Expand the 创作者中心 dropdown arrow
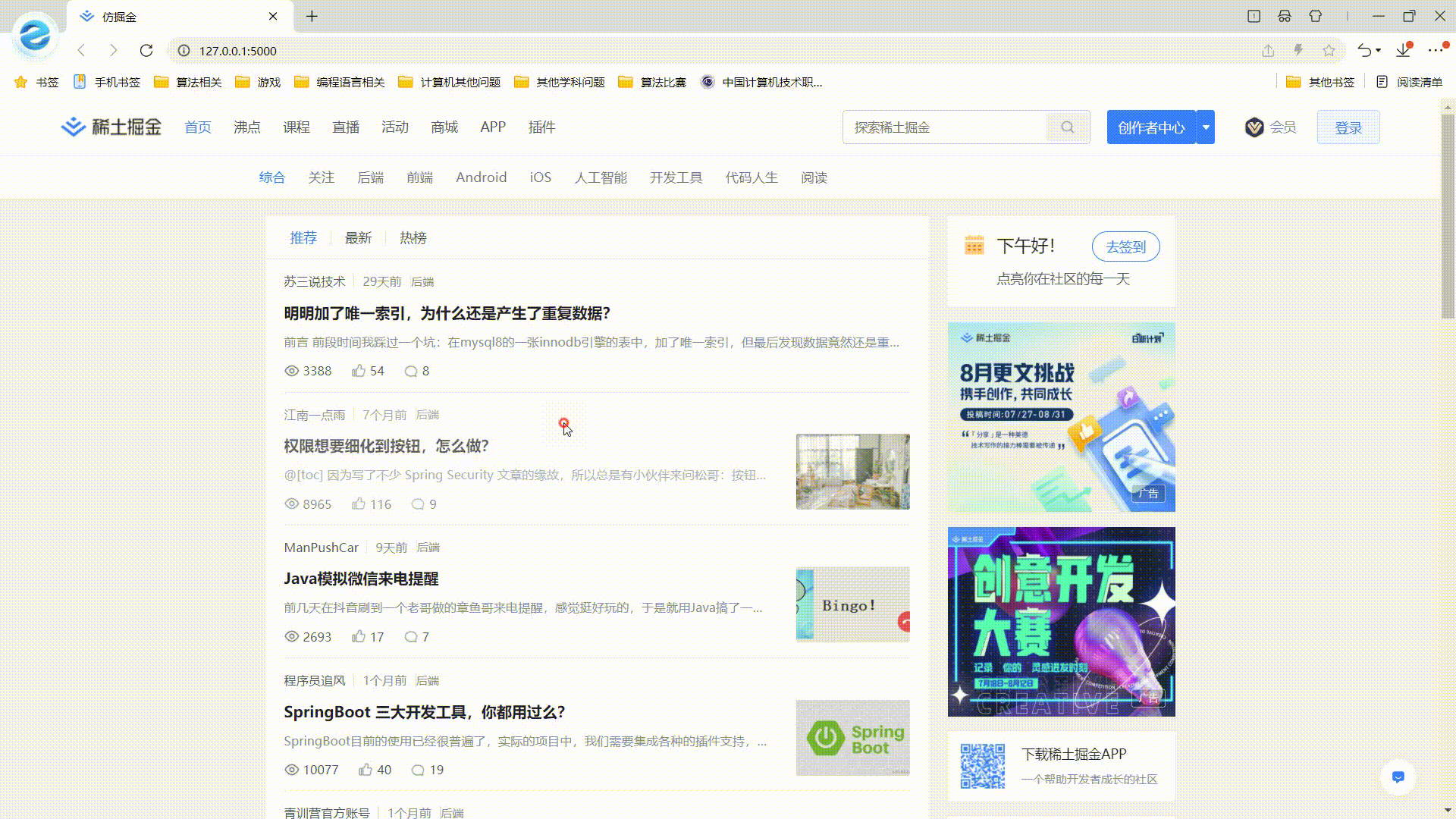 tap(1206, 127)
